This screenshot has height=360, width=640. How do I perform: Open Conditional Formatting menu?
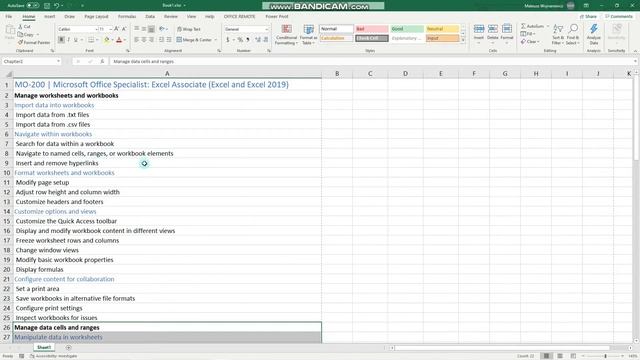coord(286,35)
